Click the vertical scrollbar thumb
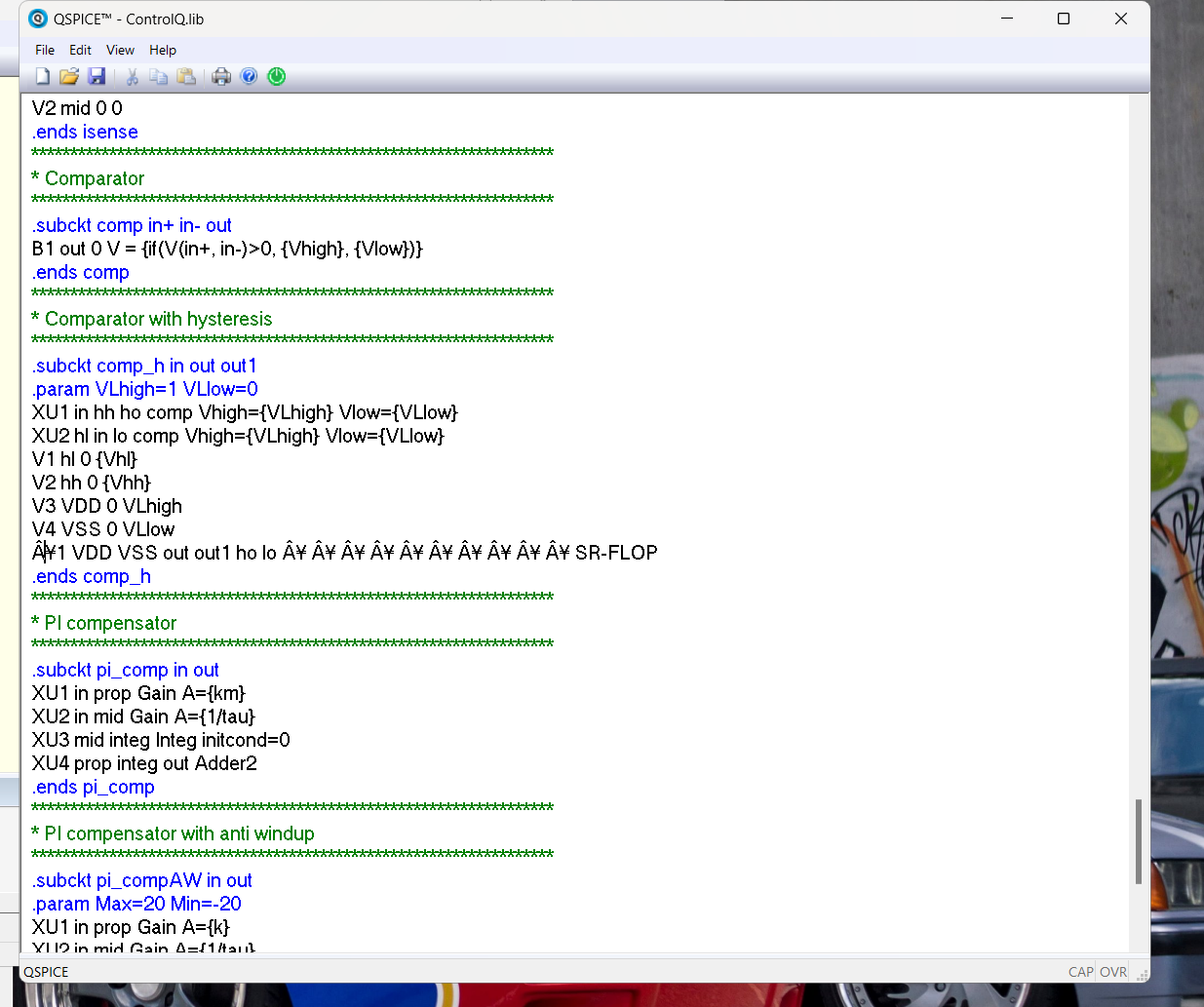 click(1138, 840)
